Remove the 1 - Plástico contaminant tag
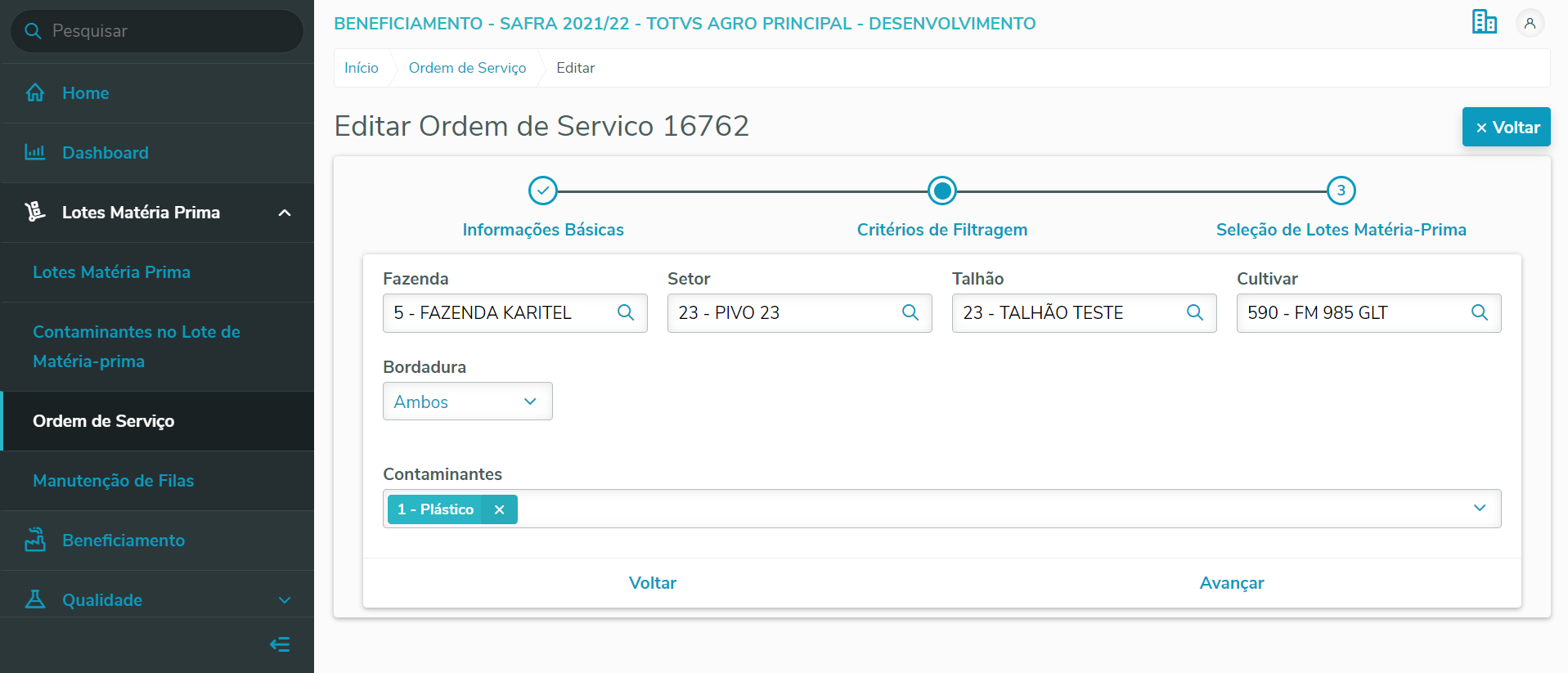1568x673 pixels. pyautogui.click(x=499, y=509)
